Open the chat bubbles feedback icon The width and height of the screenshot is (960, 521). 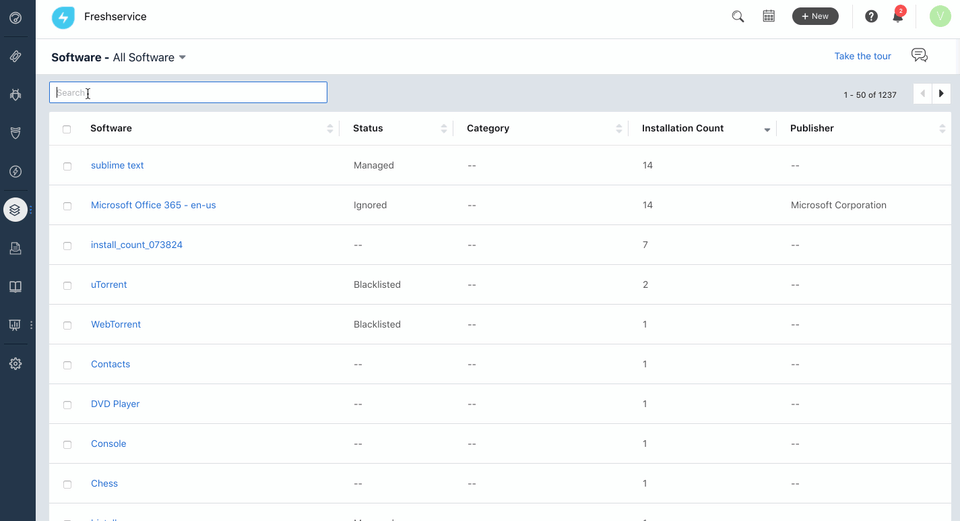(919, 56)
